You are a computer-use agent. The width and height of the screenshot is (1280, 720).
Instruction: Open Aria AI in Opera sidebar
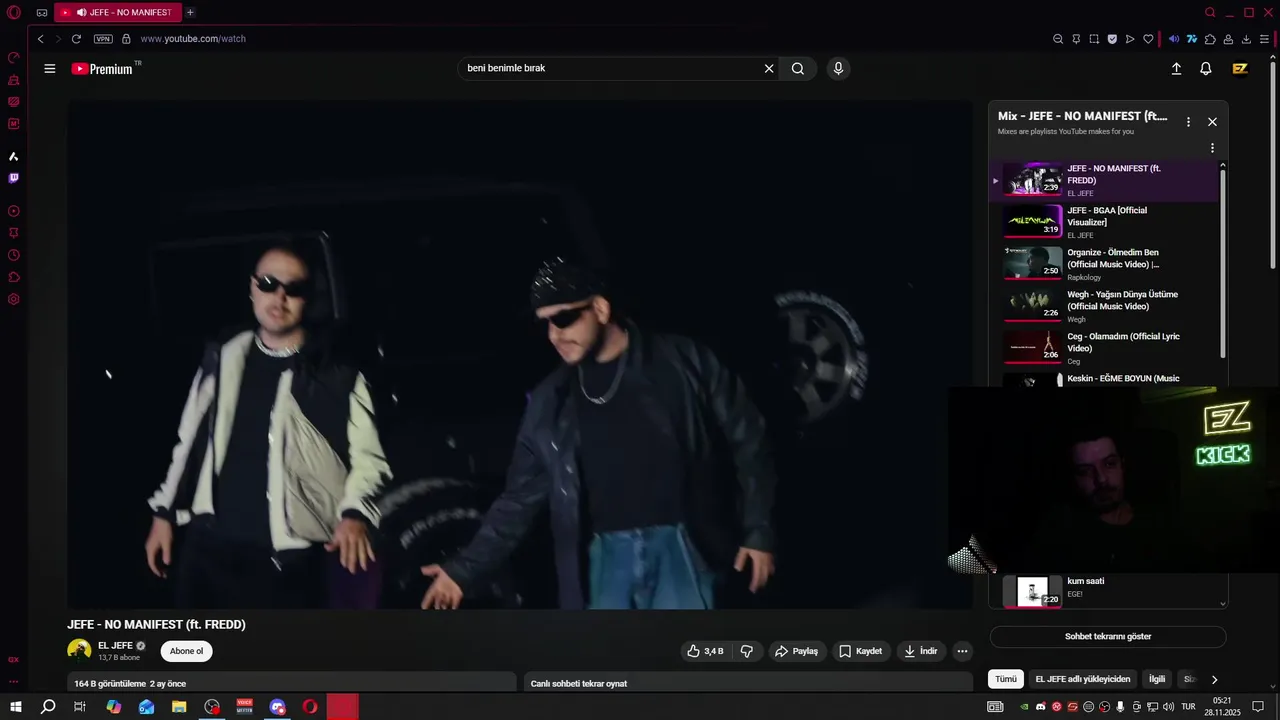click(x=14, y=156)
